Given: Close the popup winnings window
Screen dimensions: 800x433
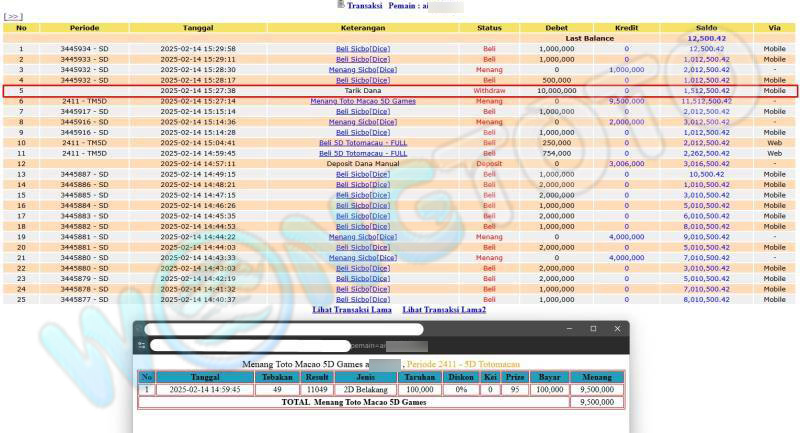Looking at the screenshot, I should pyautogui.click(x=615, y=329).
